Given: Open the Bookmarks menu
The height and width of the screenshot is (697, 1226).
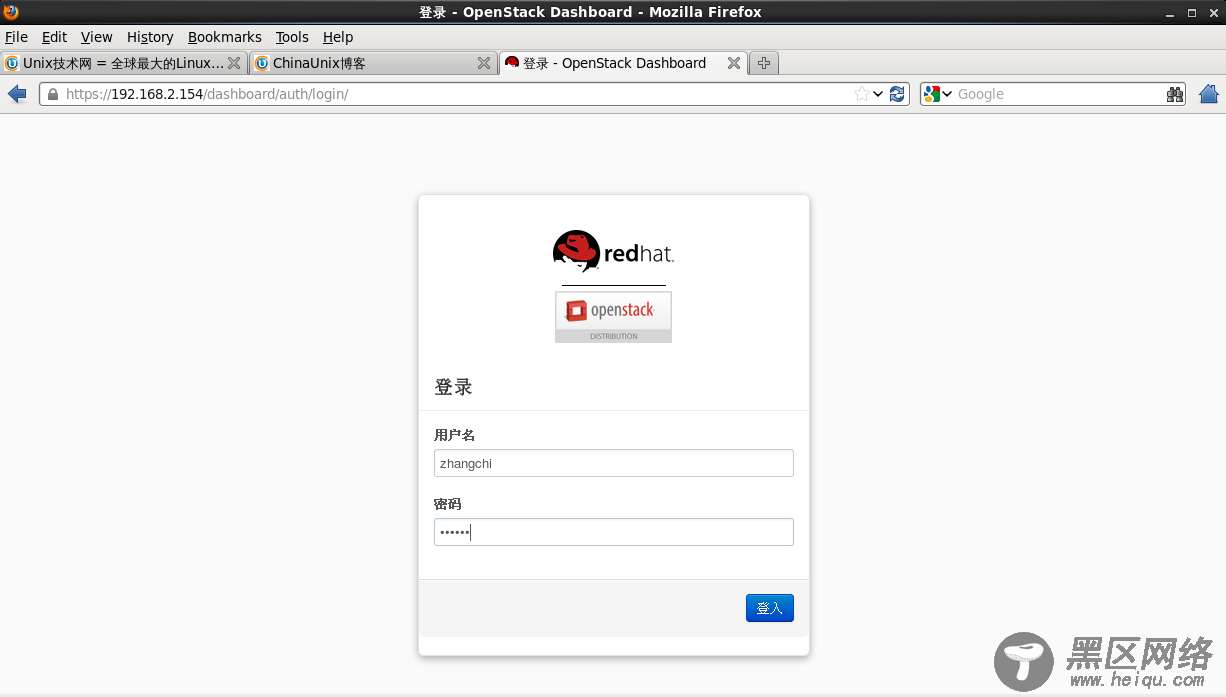Looking at the screenshot, I should click(225, 37).
